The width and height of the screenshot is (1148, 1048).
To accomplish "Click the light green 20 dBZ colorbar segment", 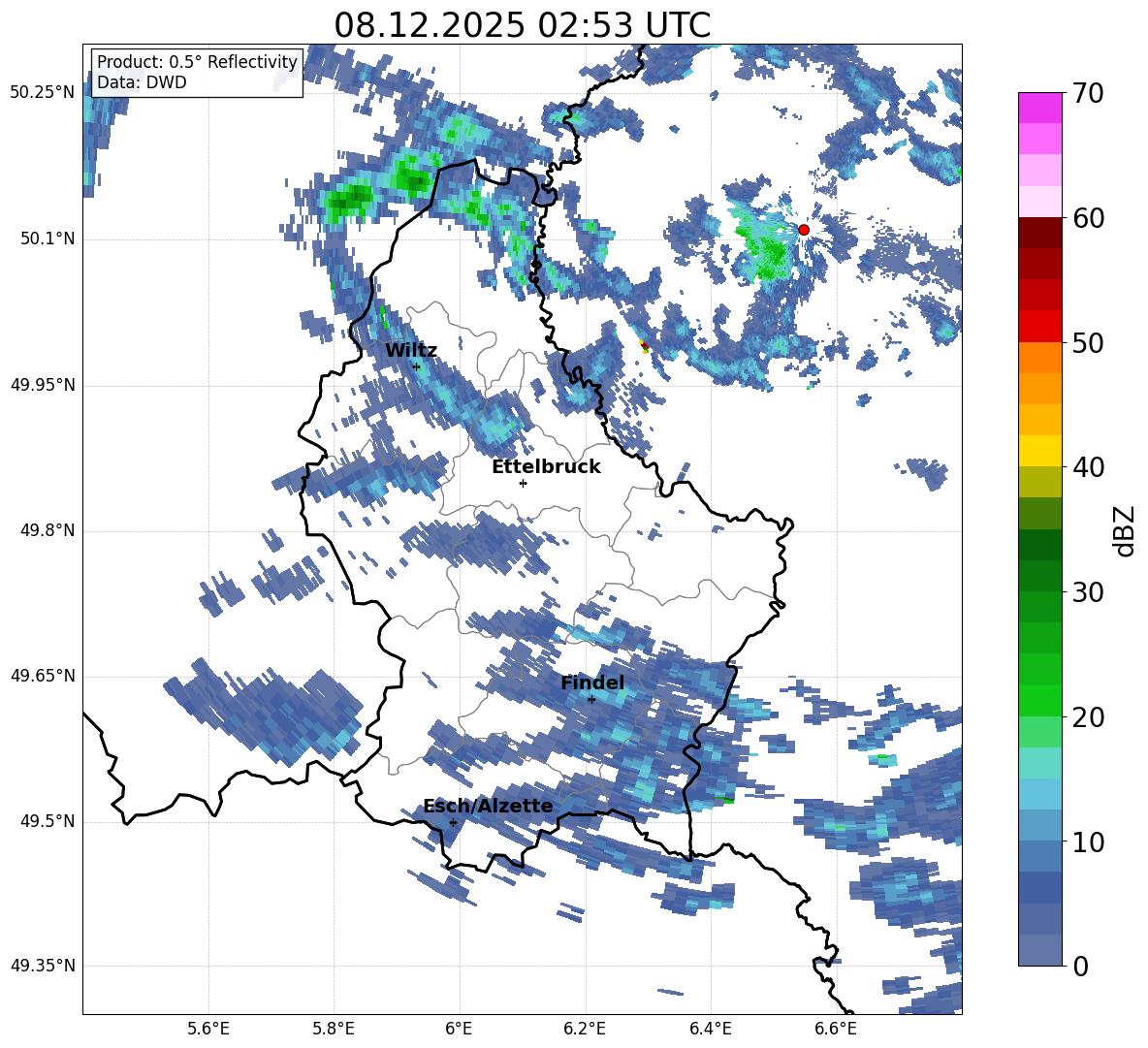I will click(x=1039, y=731).
